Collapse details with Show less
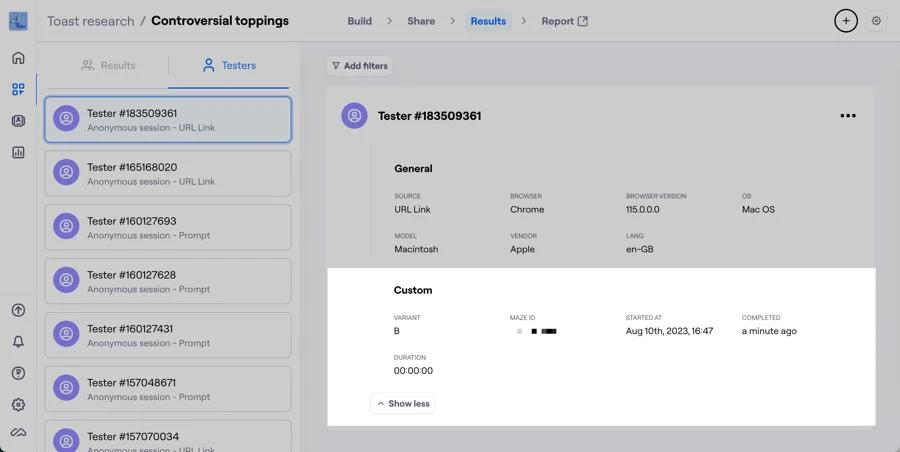This screenshot has height=452, width=900. click(403, 404)
